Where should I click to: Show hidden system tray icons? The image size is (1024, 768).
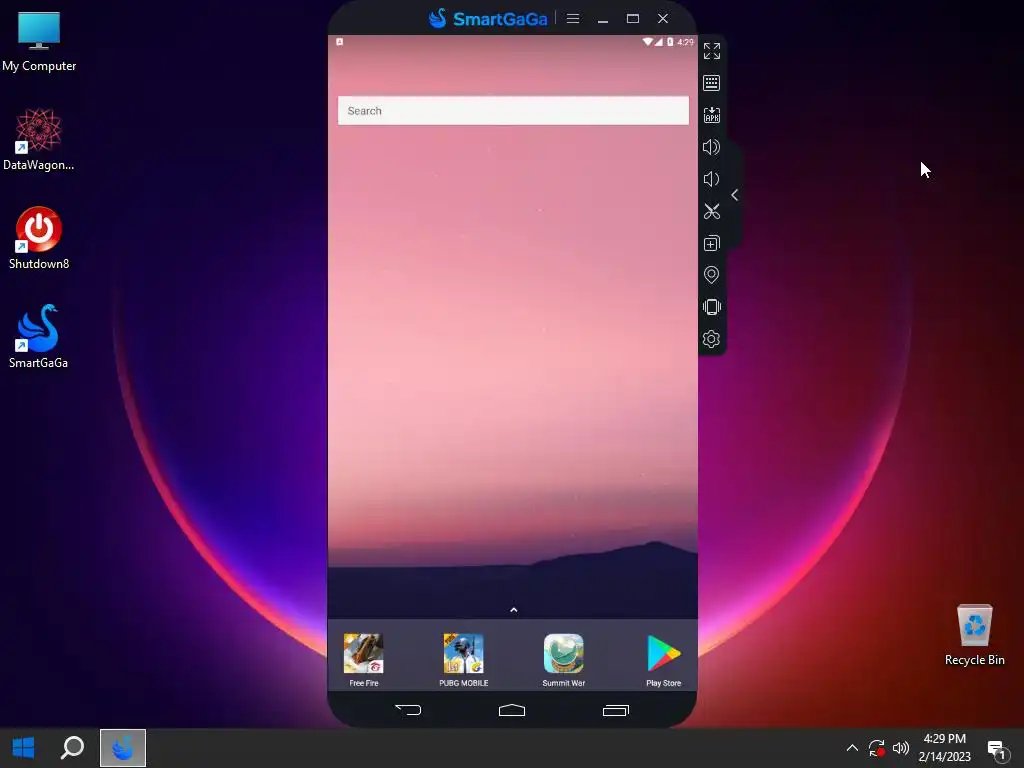pyautogui.click(x=852, y=748)
